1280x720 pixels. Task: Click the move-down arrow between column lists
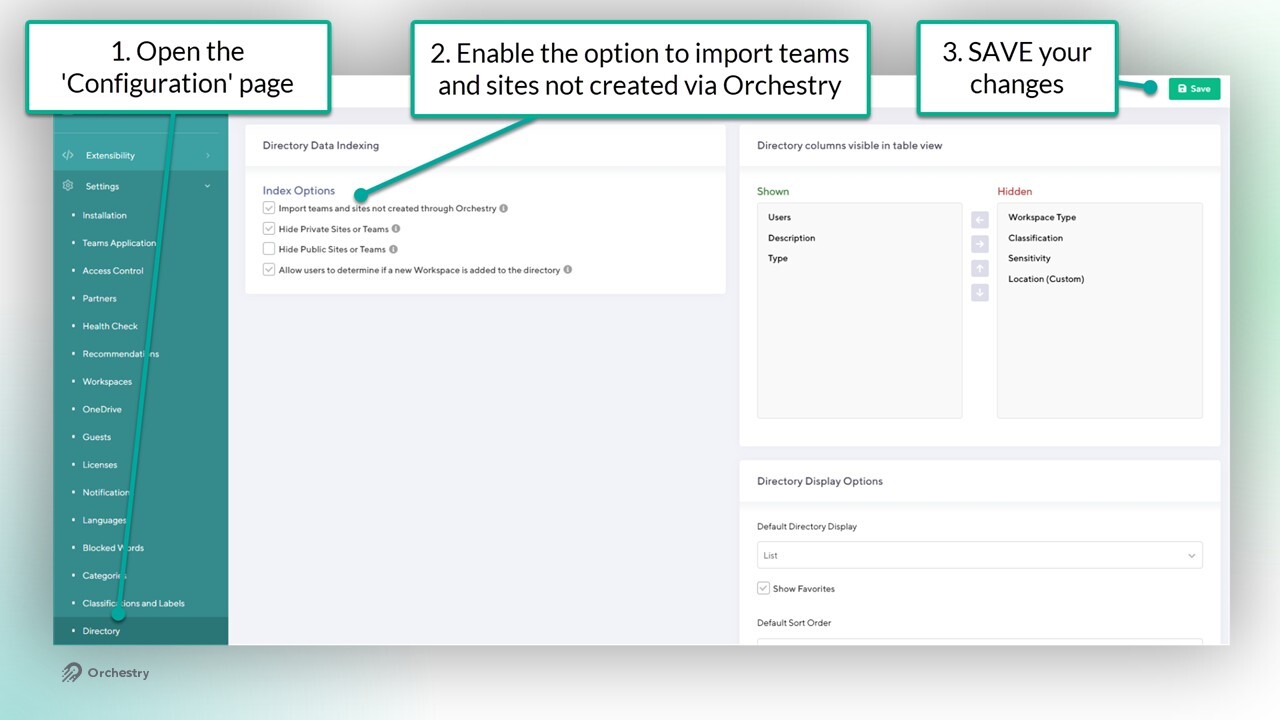[x=980, y=292]
